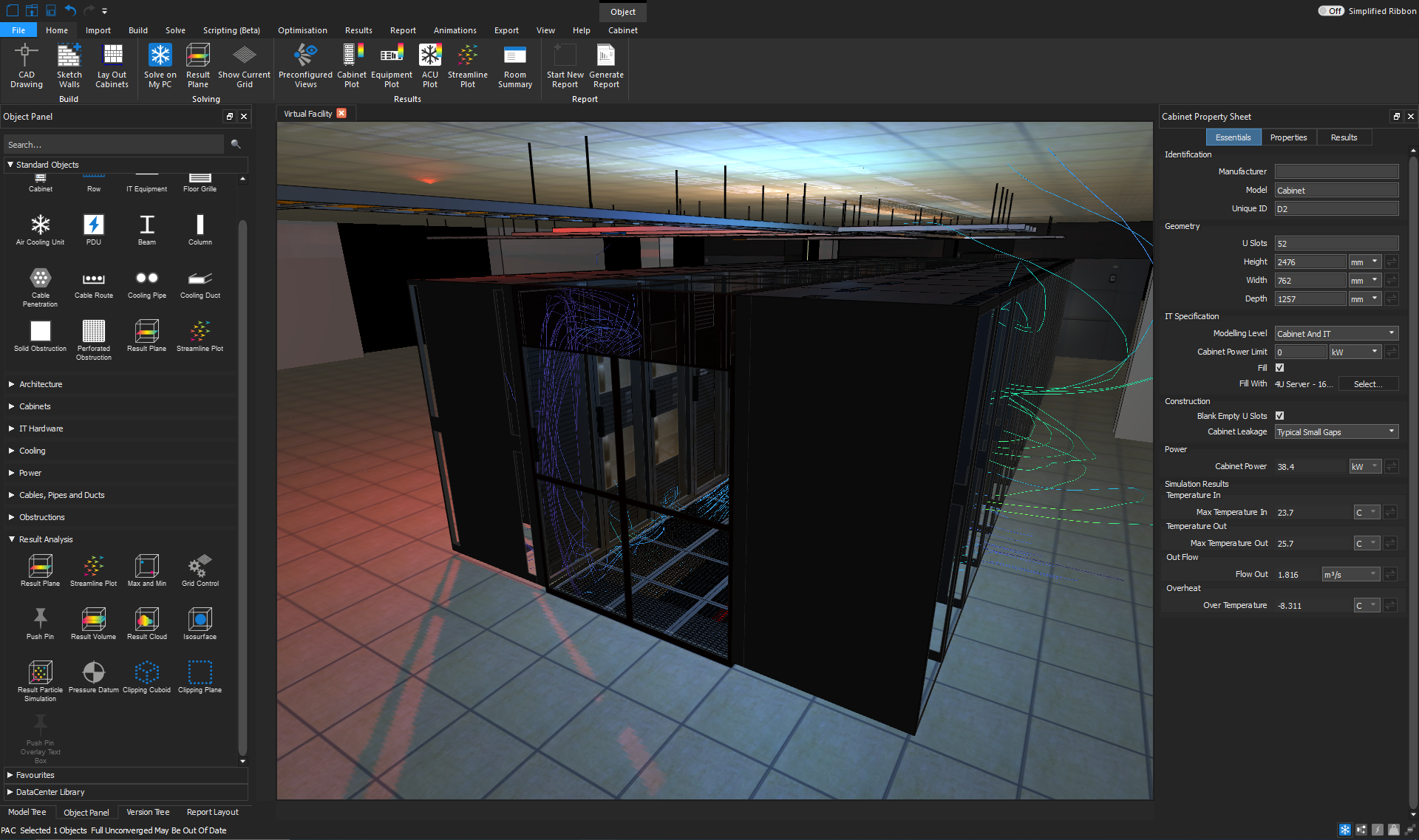Switch to Model Tree bottom tab
Image resolution: width=1419 pixels, height=840 pixels.
(x=27, y=812)
